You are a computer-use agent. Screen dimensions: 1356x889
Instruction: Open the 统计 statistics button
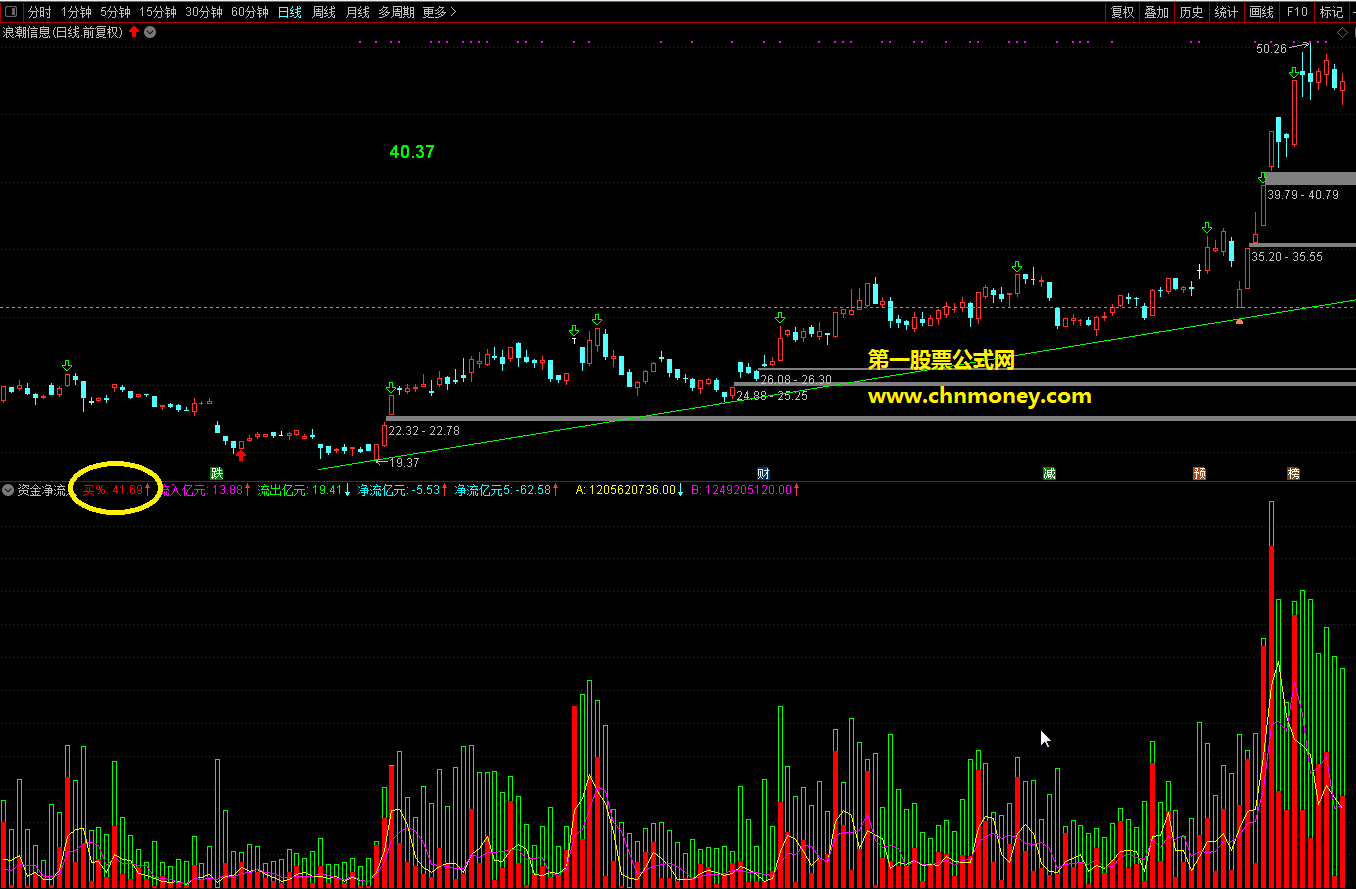1226,12
